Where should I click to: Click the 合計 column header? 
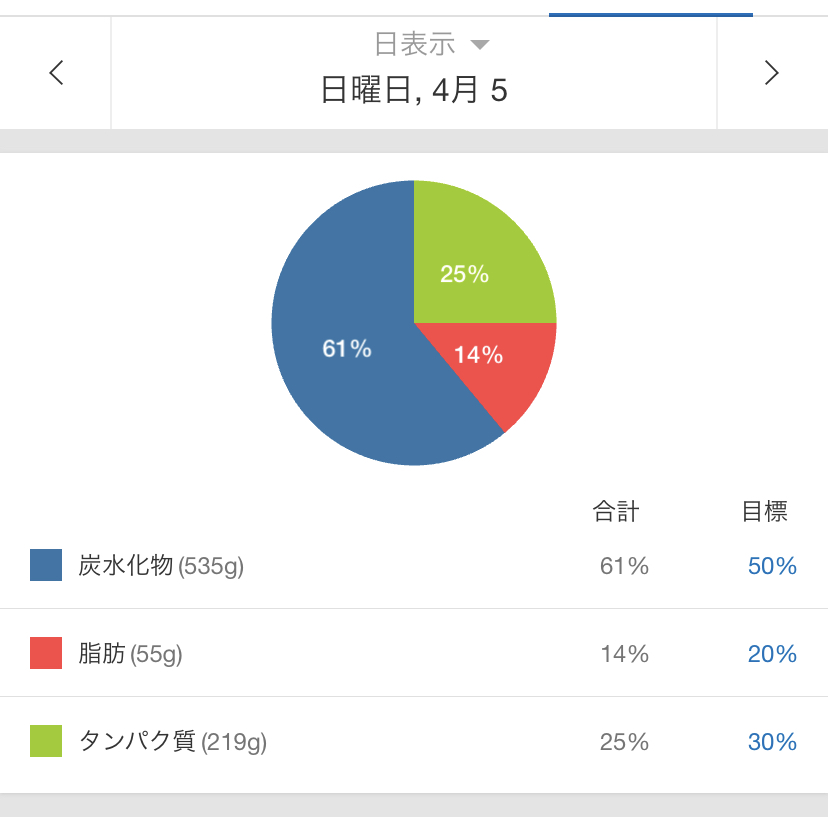[616, 511]
